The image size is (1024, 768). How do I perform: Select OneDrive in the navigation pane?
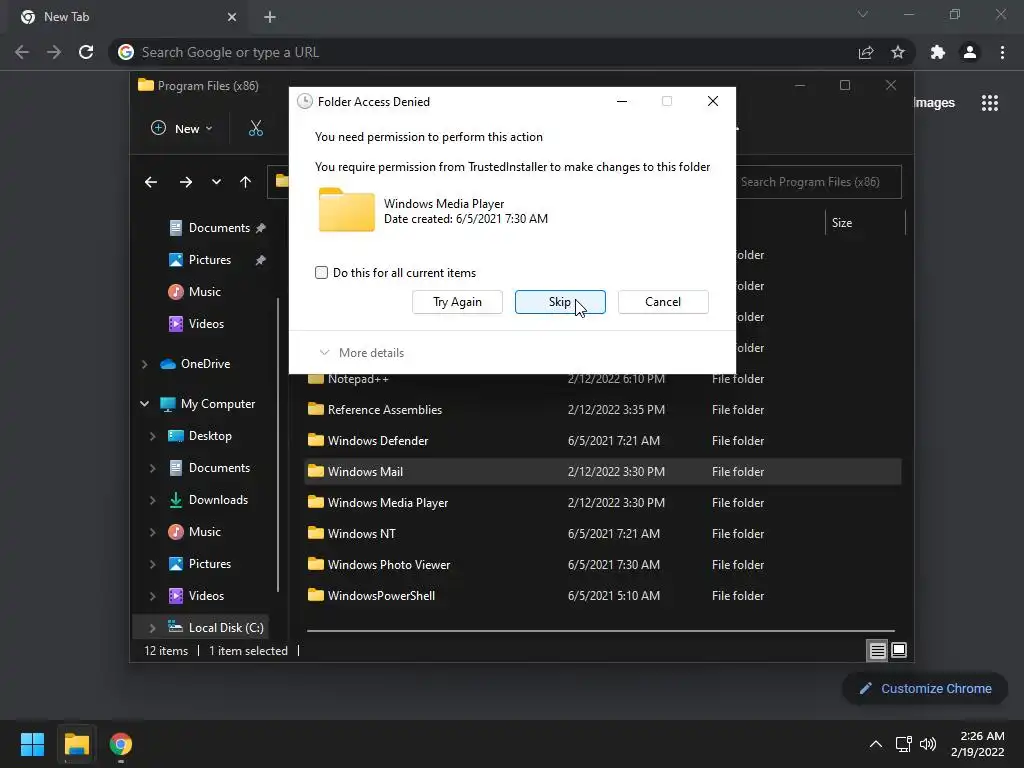coord(195,364)
